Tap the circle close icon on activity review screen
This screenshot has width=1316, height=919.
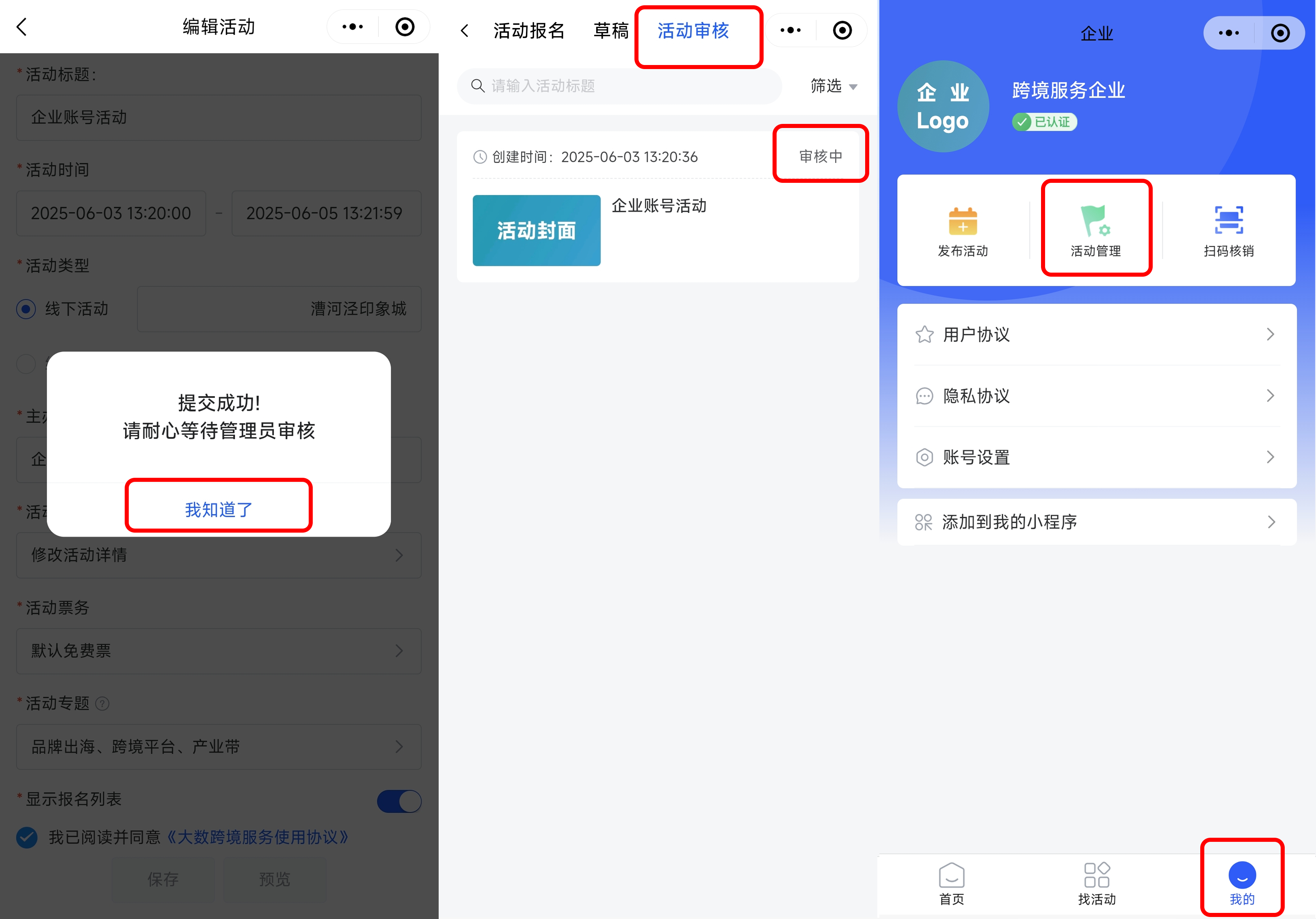(x=842, y=30)
